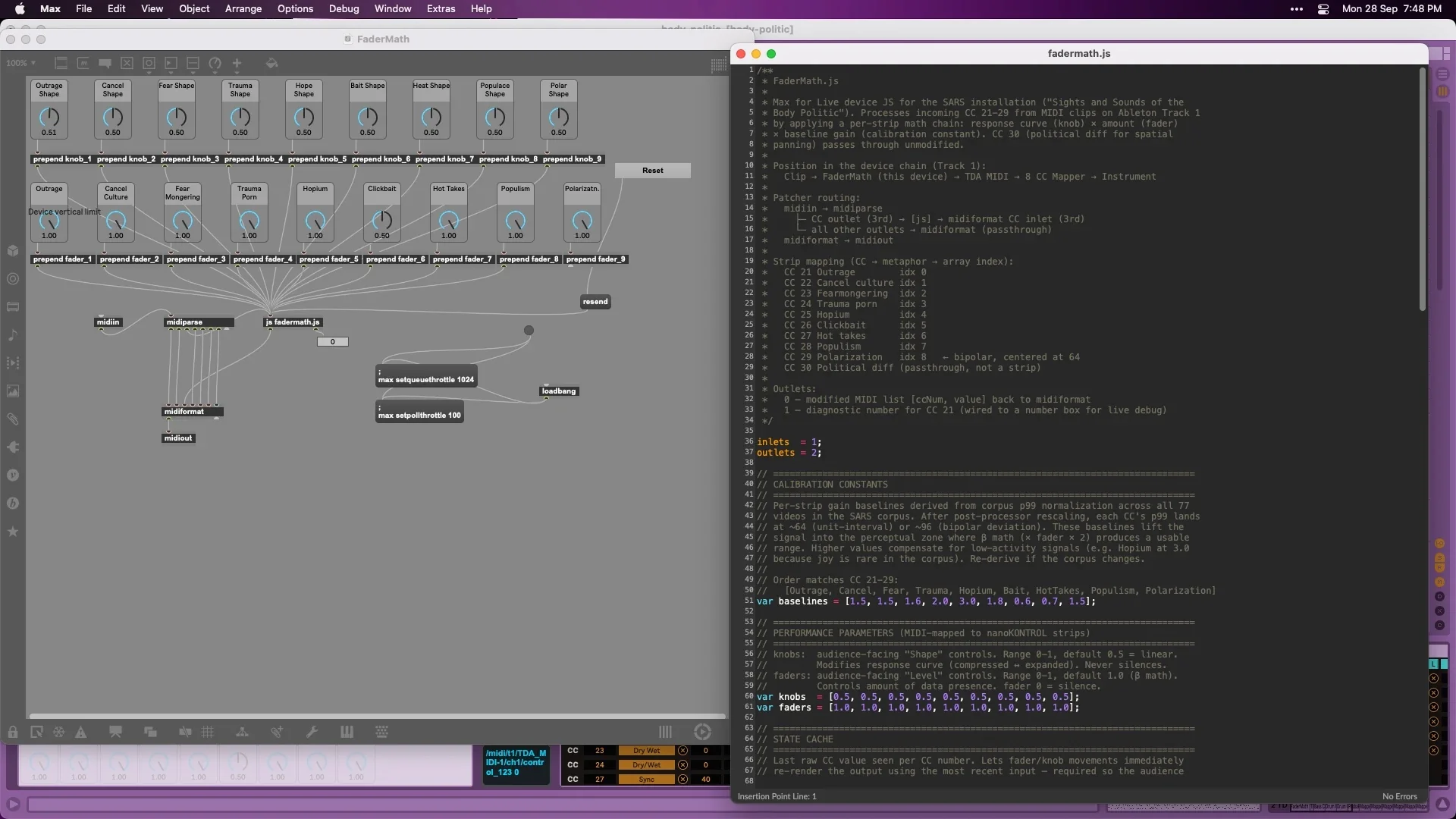Select the paint bucket format tool
Viewport: 1456px width, 819px height.
click(271, 63)
